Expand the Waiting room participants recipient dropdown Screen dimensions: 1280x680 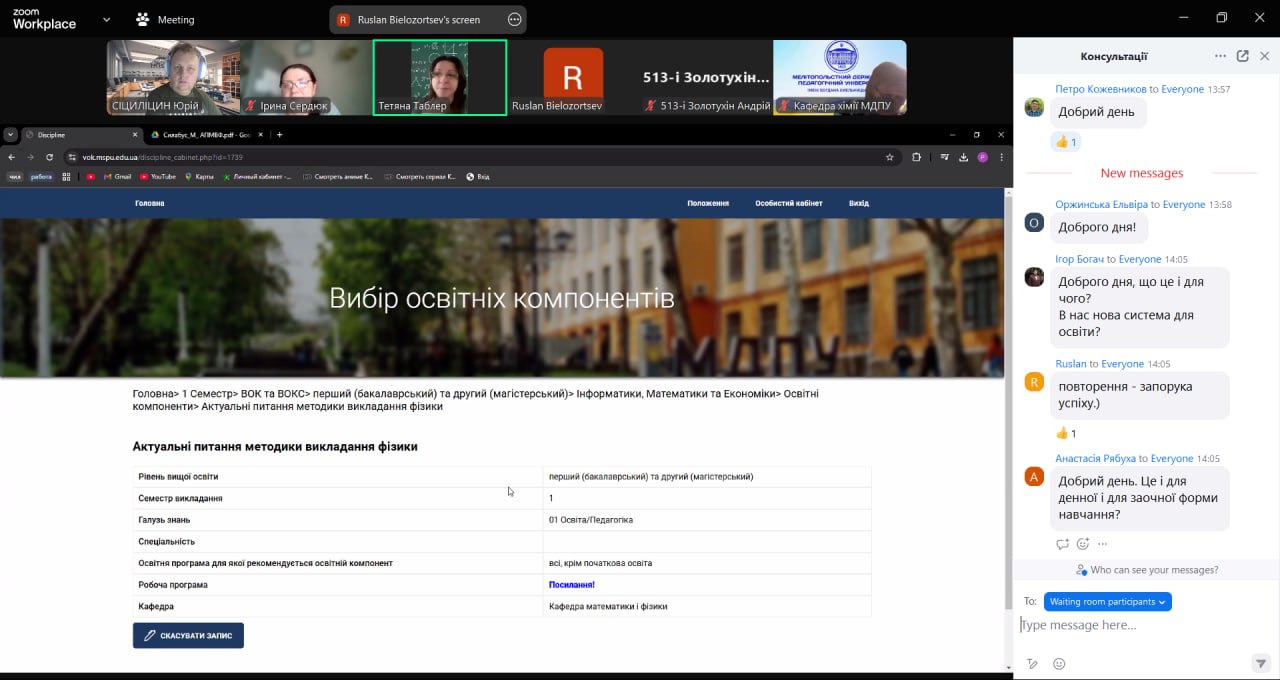coord(1107,602)
